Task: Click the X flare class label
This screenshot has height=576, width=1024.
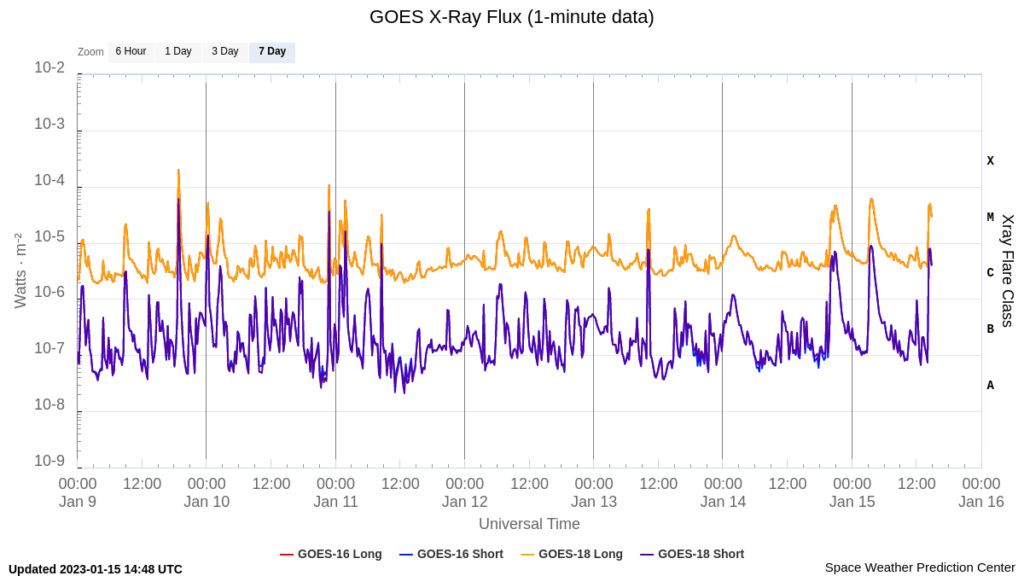Action: click(990, 160)
